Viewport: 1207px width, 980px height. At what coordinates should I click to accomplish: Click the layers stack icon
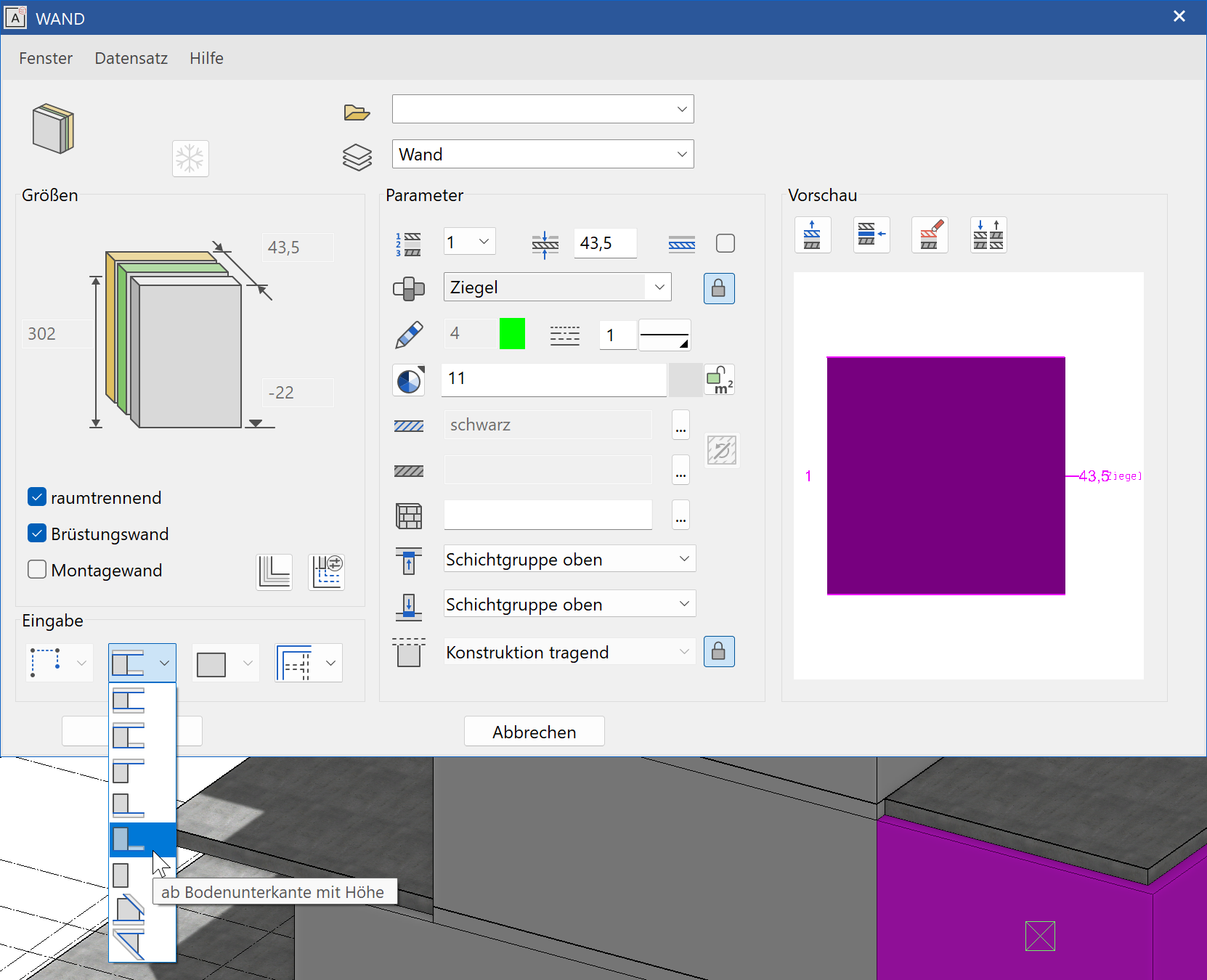(x=357, y=157)
